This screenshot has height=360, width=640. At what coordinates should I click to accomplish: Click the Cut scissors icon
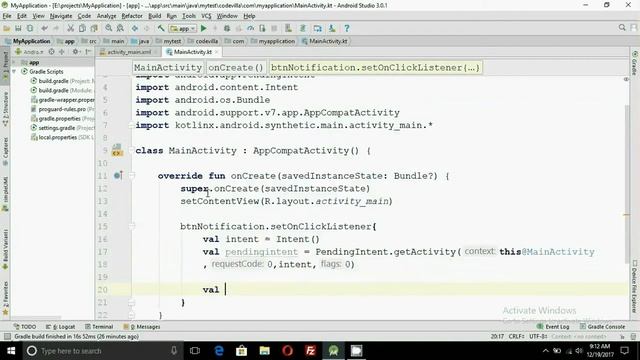coord(71,28)
